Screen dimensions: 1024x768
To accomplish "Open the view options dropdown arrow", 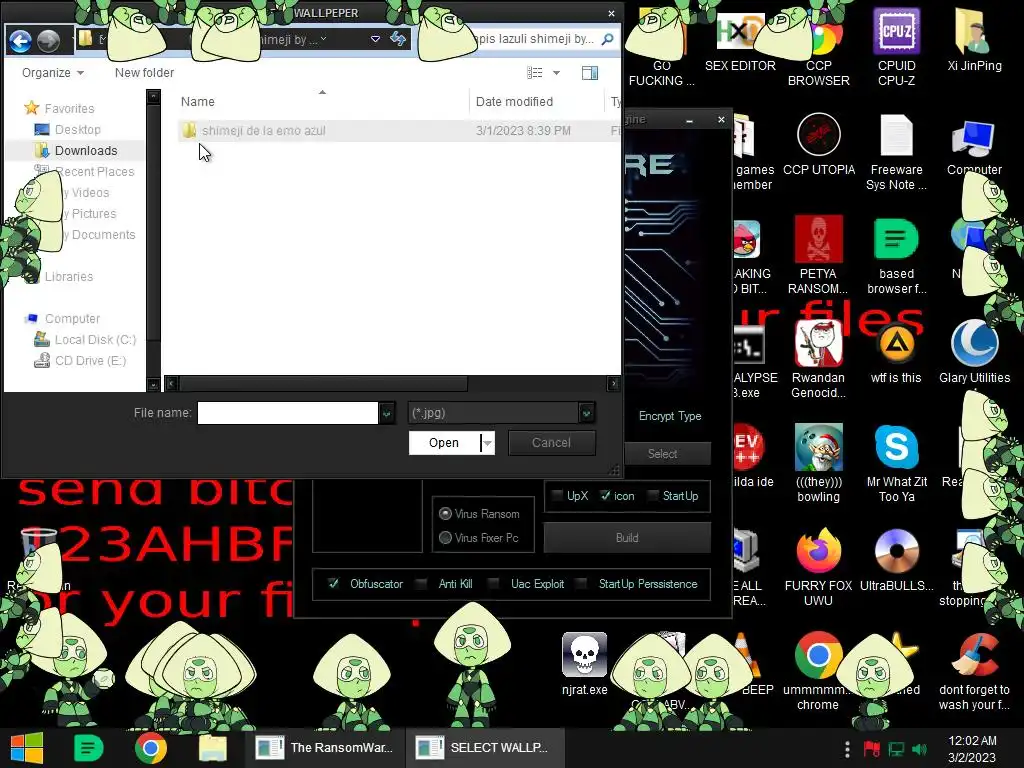I will point(556,72).
